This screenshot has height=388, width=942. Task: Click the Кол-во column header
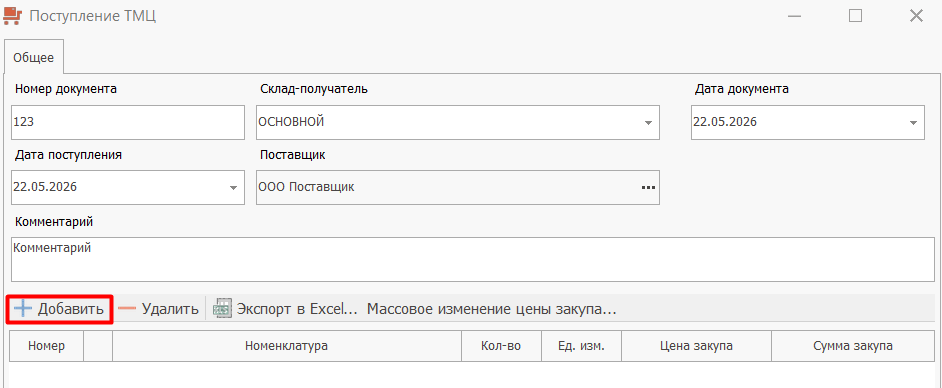tap(501, 346)
